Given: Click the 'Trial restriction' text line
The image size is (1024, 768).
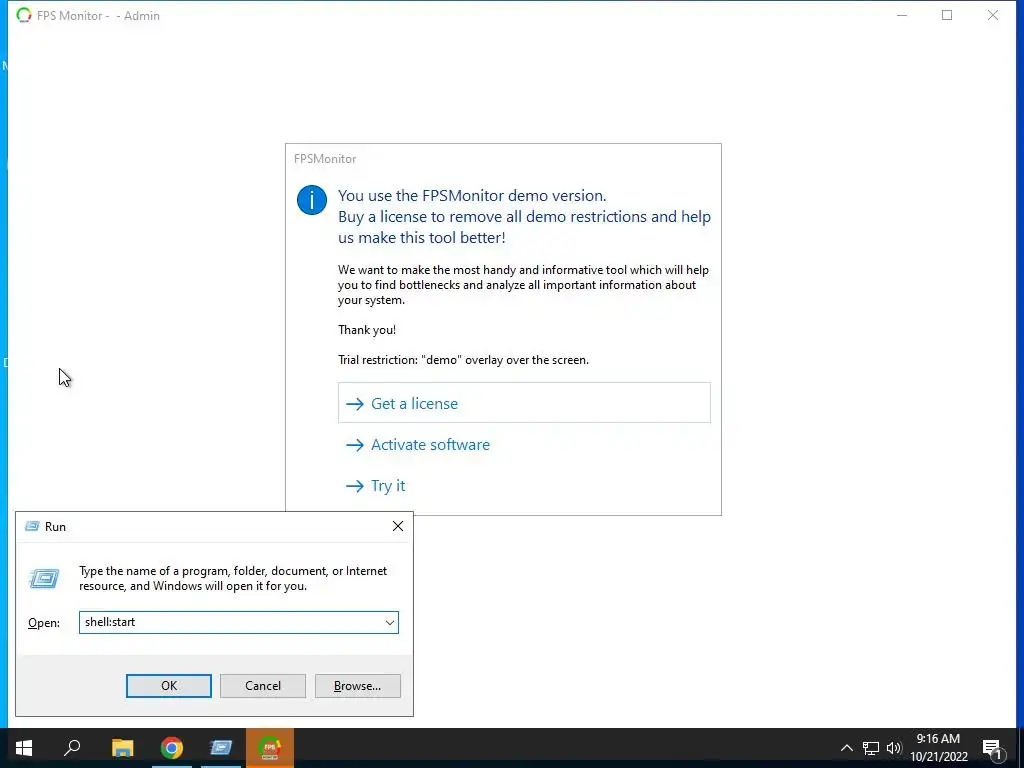Looking at the screenshot, I should tap(463, 360).
